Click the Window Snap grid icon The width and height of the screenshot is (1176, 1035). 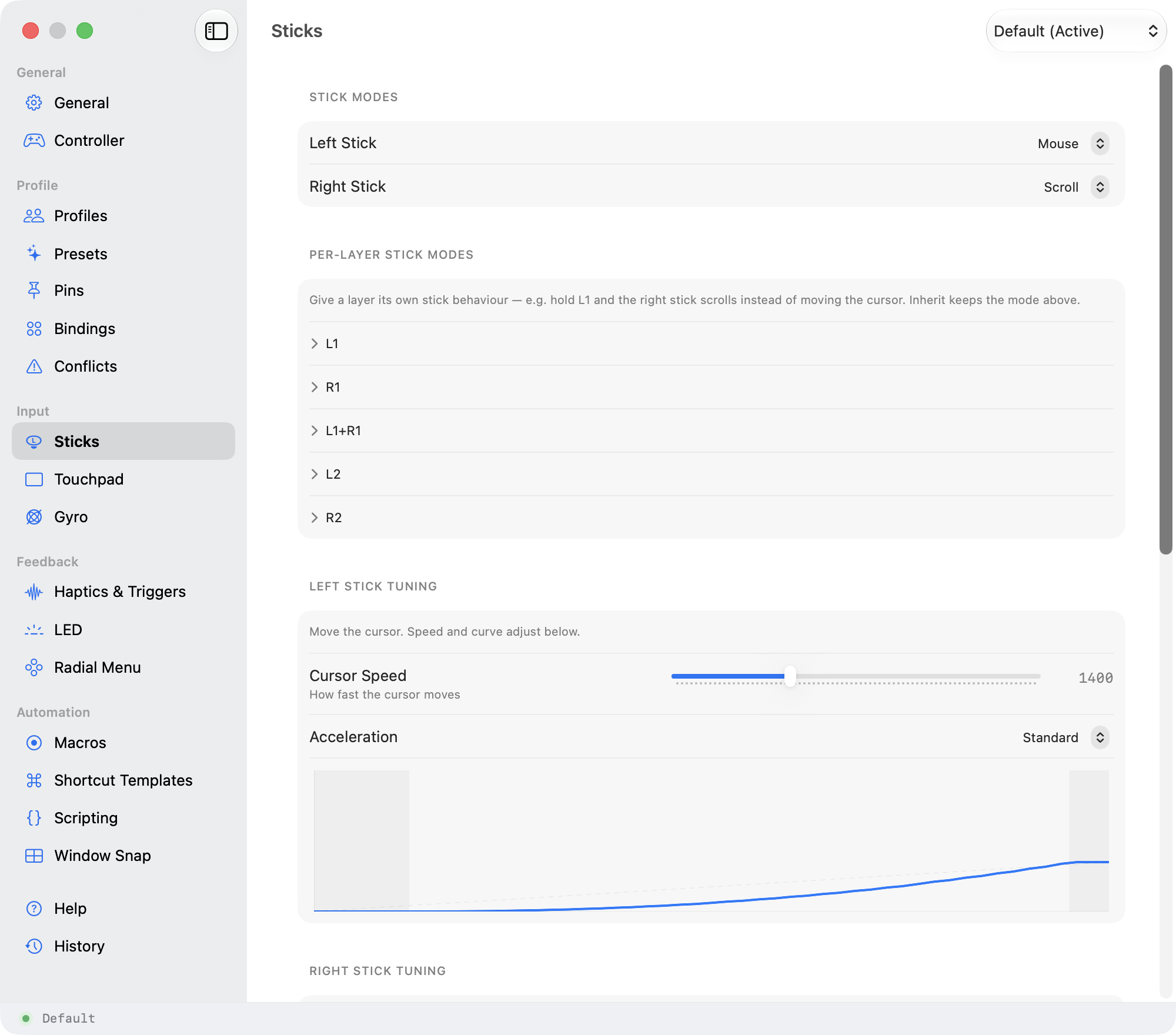[x=34, y=856]
